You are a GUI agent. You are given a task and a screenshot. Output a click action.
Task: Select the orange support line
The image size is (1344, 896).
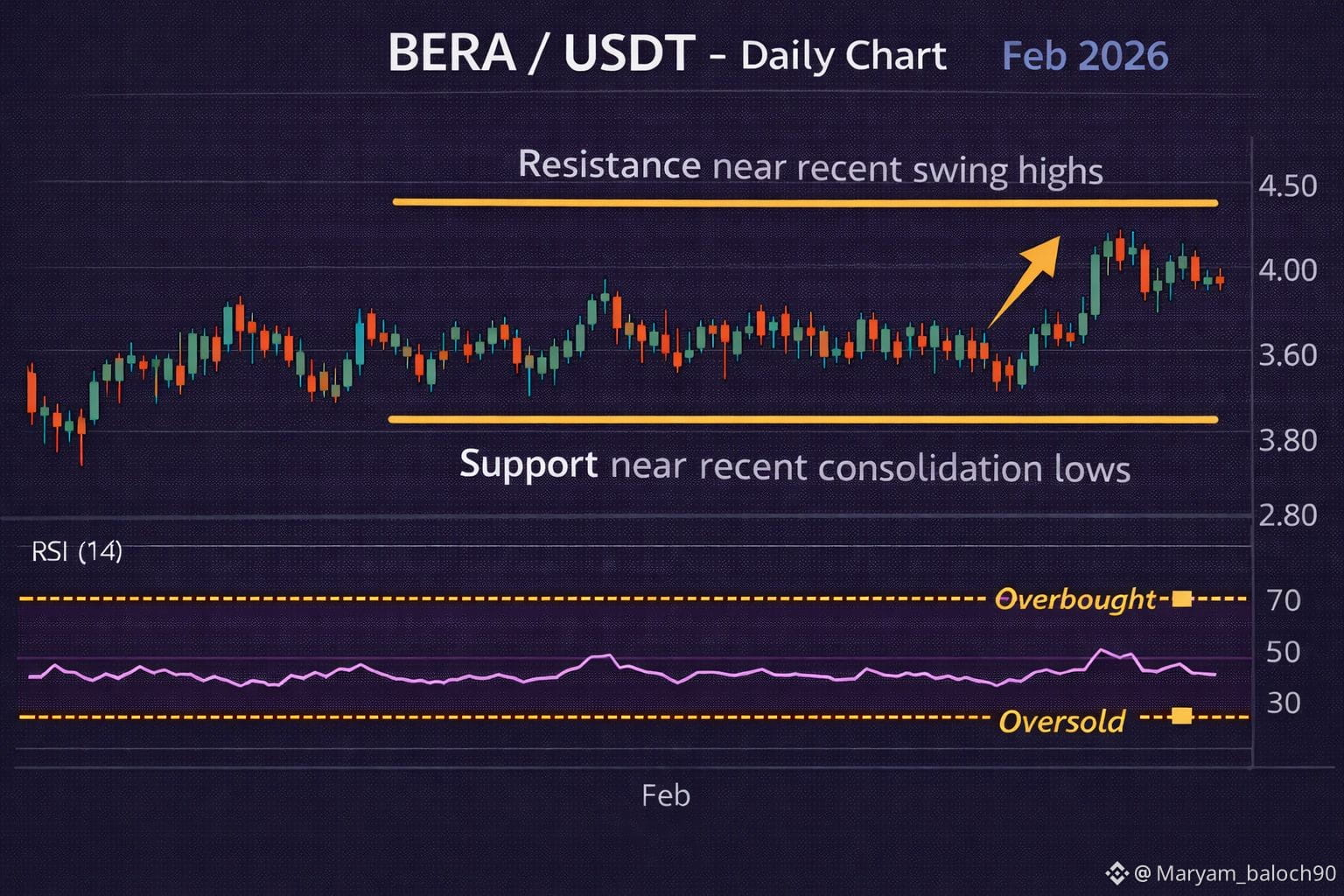pos(802,420)
